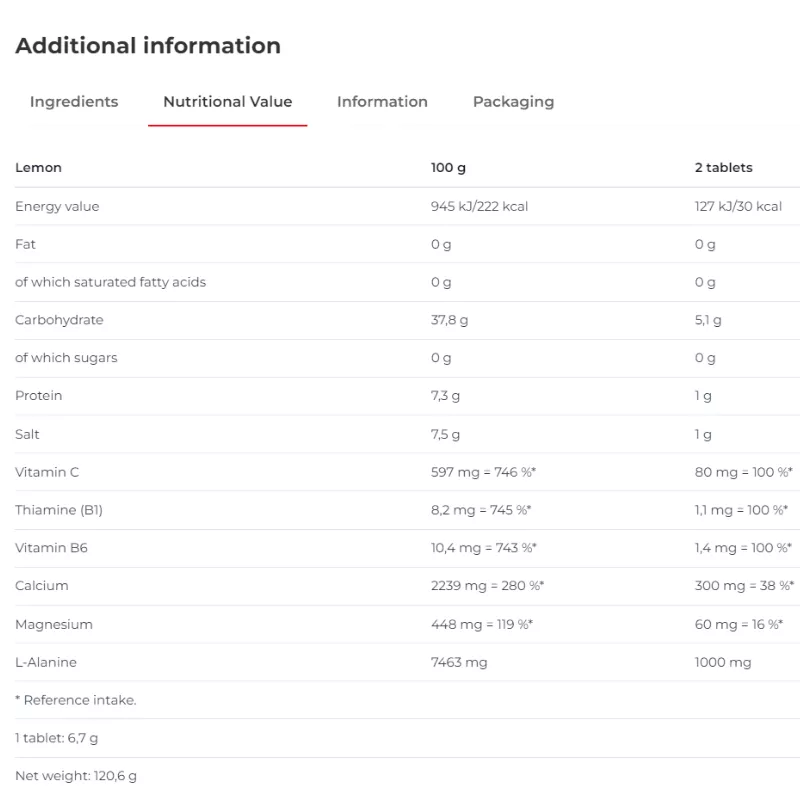
Task: Click the L-Alanine row label
Action: [x=46, y=662]
